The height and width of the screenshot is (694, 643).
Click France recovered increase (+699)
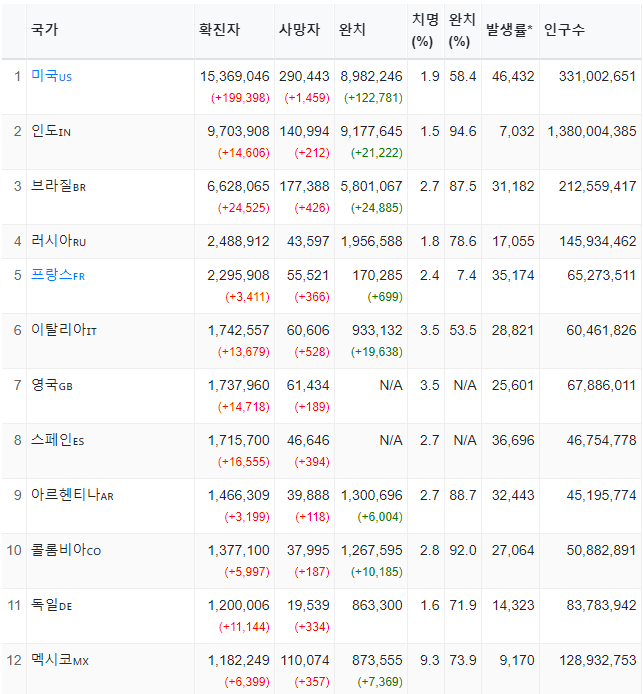pos(385,297)
